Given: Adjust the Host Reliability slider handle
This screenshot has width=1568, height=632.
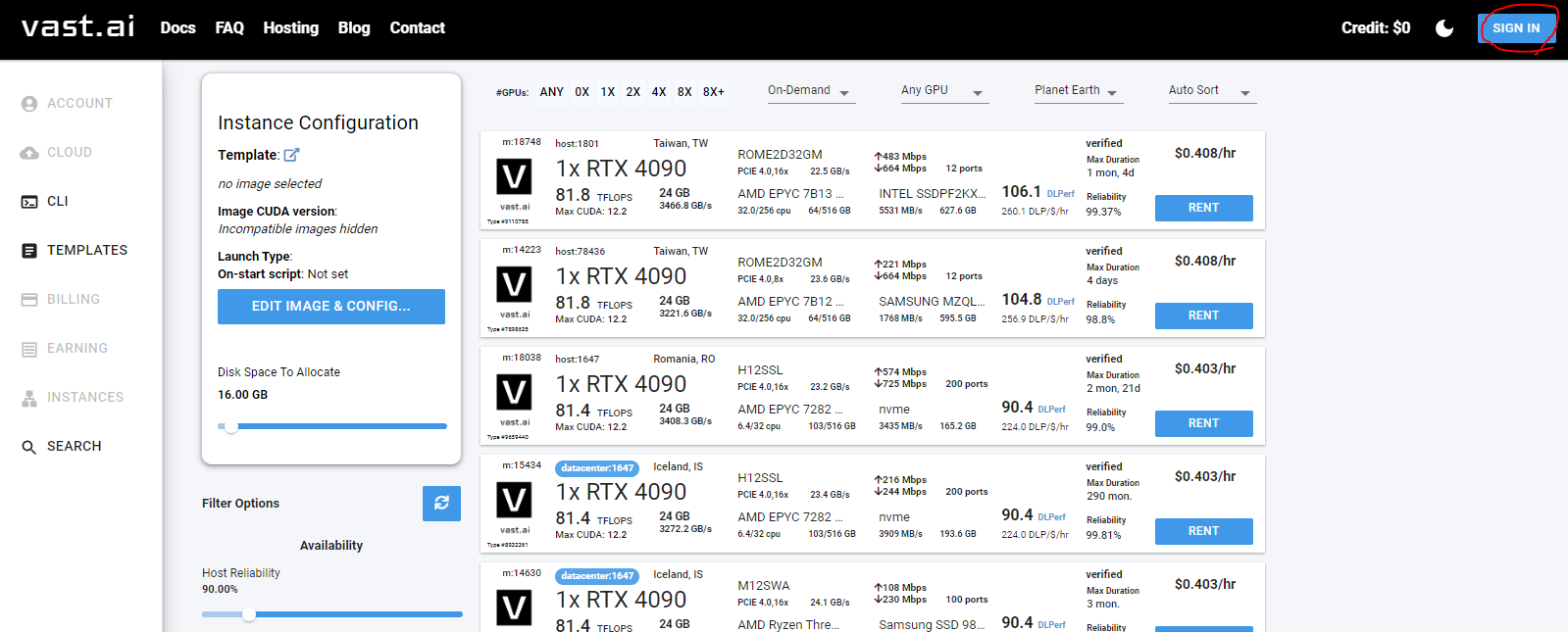Looking at the screenshot, I should pos(249,614).
